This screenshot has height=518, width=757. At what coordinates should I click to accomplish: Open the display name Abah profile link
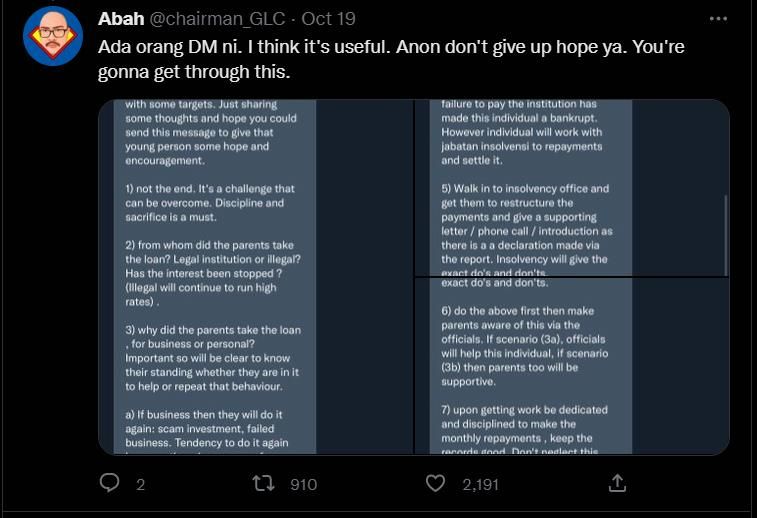point(120,19)
